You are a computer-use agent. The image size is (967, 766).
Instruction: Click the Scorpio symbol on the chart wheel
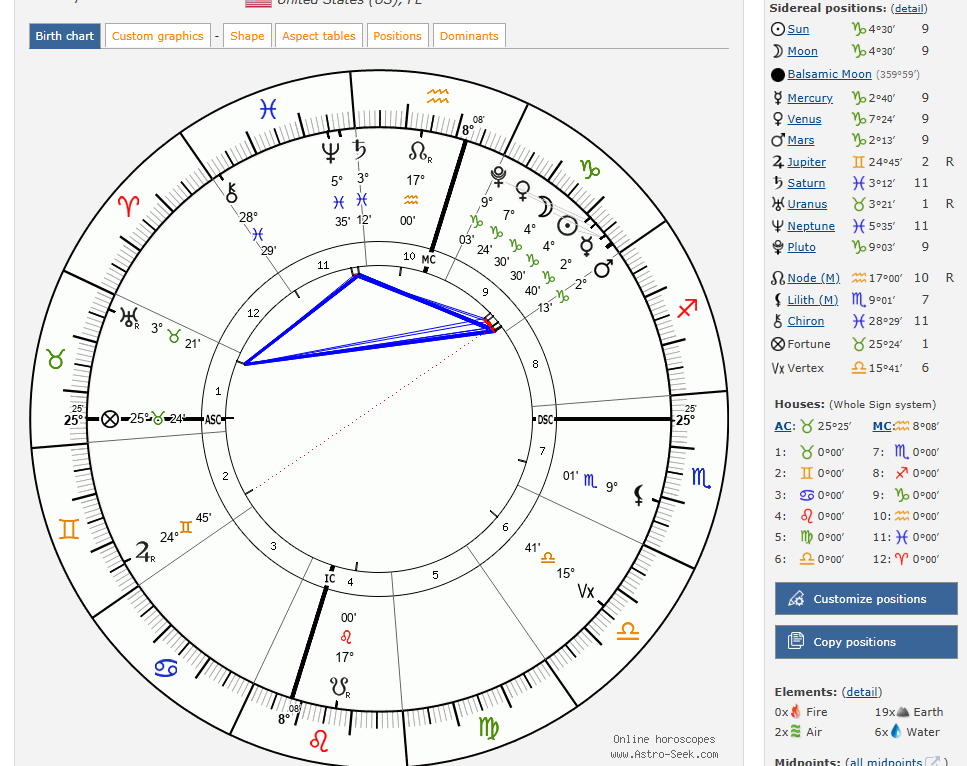click(x=702, y=478)
